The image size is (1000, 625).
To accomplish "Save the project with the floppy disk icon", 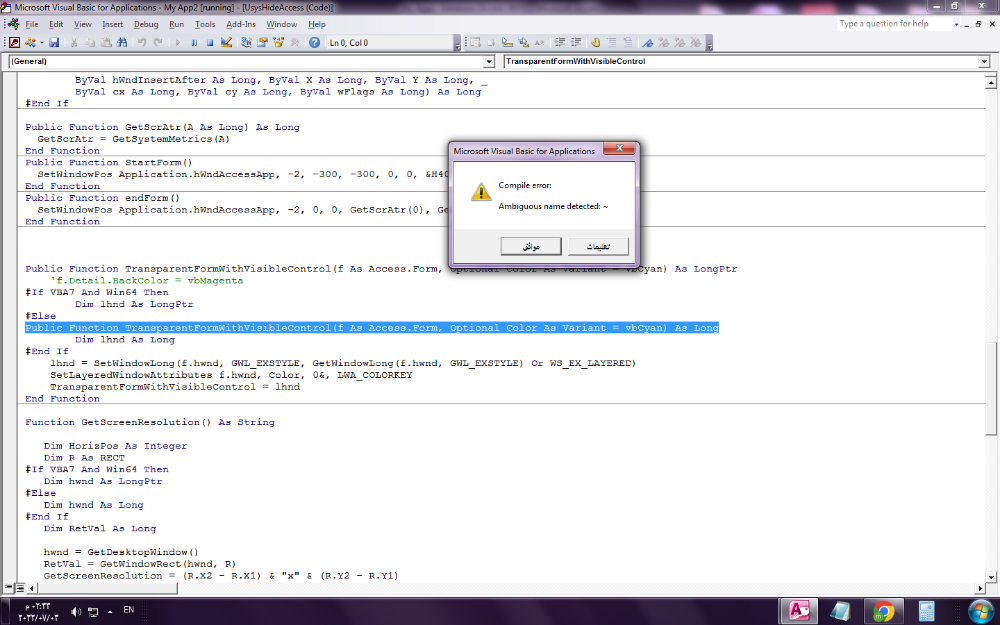I will (x=54, y=43).
